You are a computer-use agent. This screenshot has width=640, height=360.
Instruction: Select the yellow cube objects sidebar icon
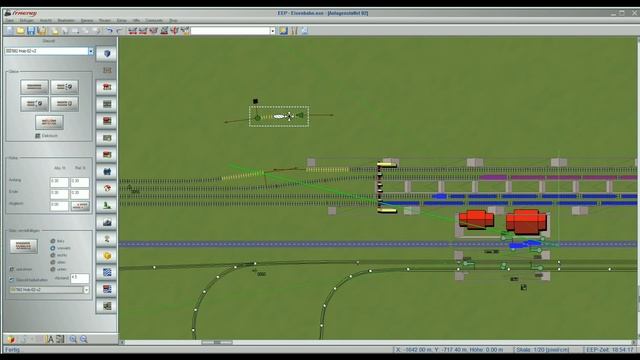point(107,256)
